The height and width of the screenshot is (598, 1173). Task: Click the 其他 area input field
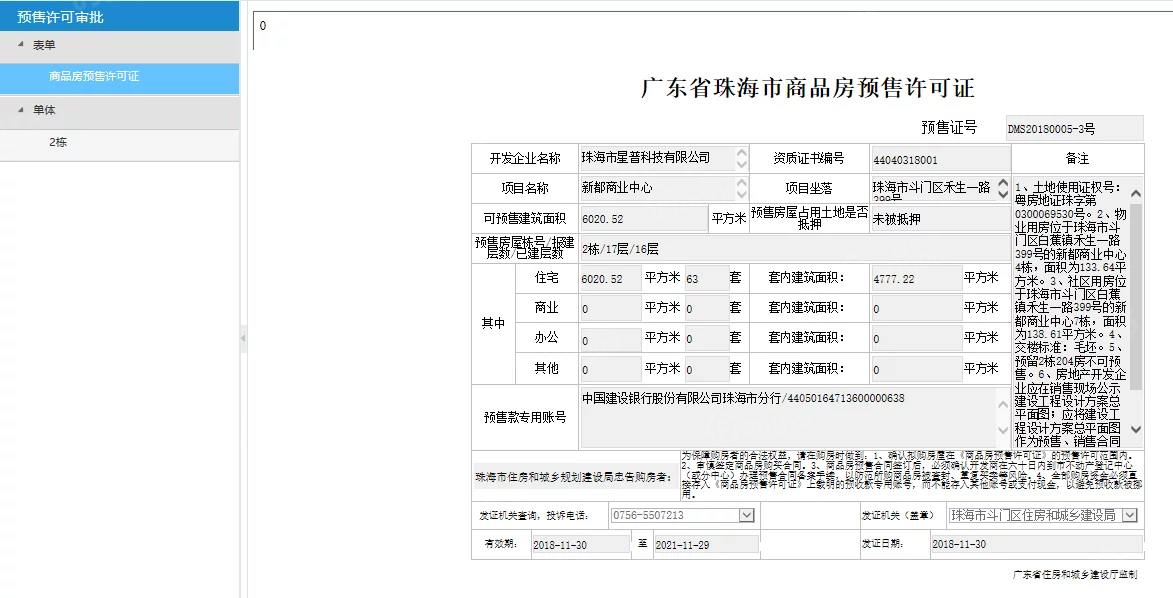pos(610,369)
